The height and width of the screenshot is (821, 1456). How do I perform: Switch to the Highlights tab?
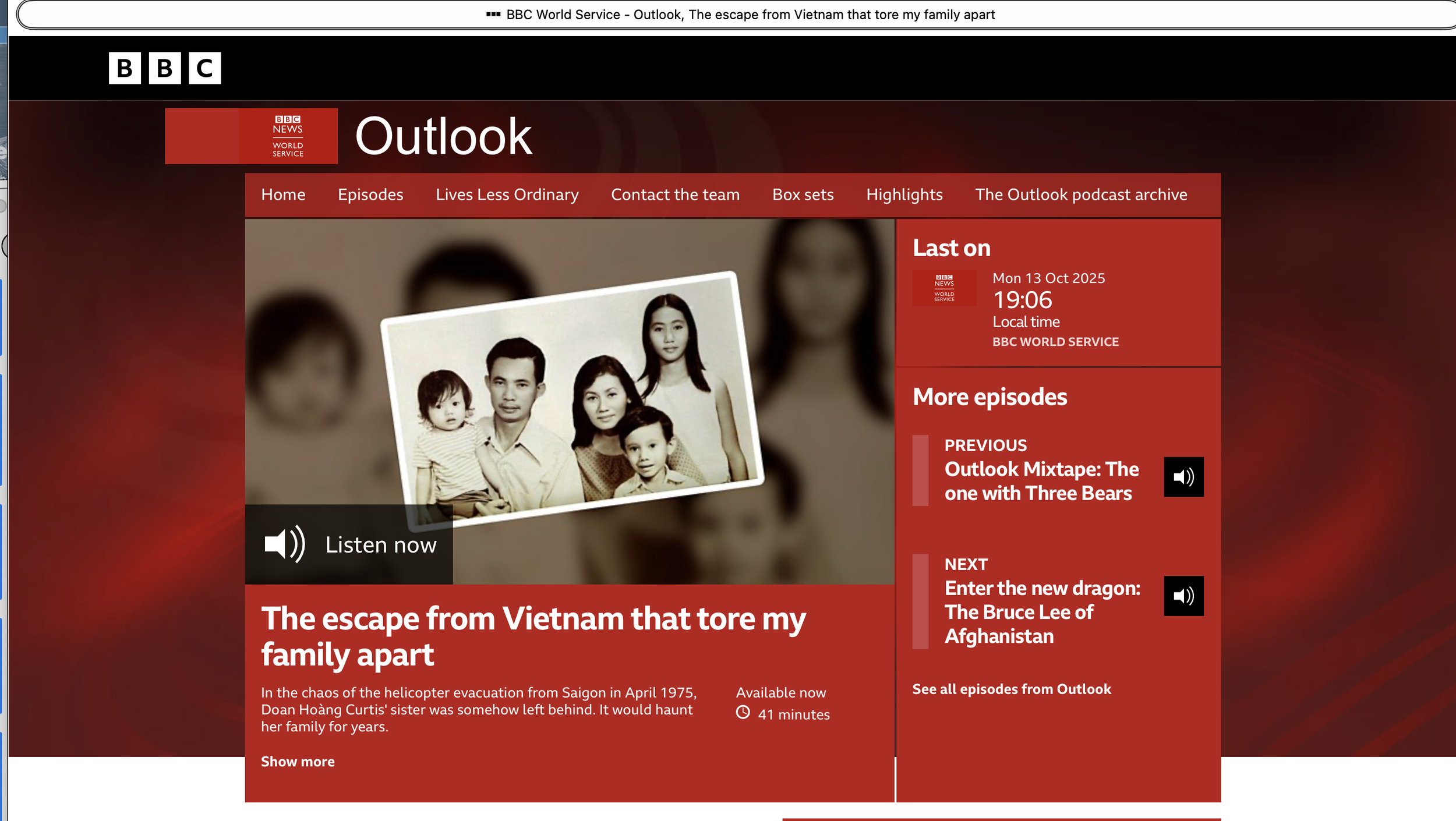click(904, 194)
